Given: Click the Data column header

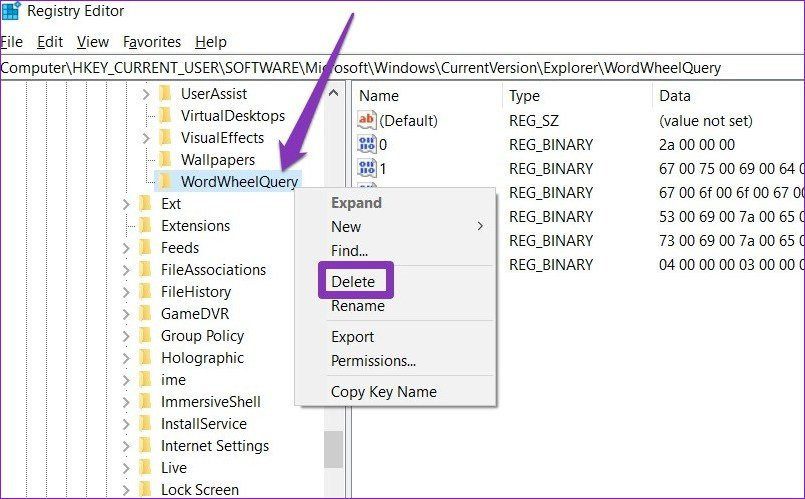Looking at the screenshot, I should tap(675, 96).
